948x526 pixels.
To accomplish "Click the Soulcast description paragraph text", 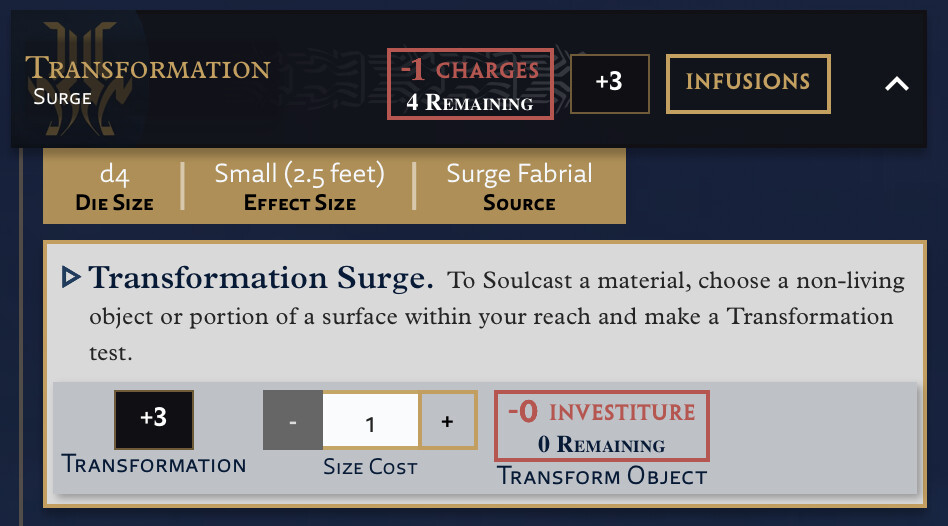I will pyautogui.click(x=496, y=316).
